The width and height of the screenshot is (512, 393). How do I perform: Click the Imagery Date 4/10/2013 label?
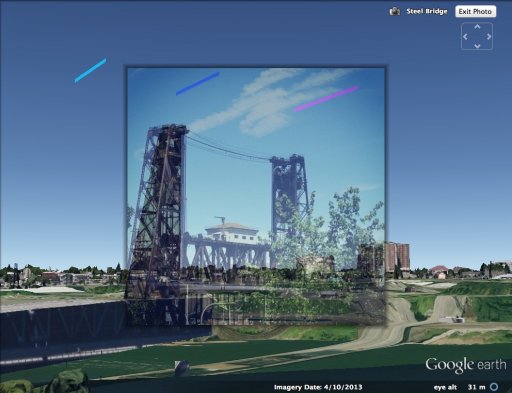(318, 387)
